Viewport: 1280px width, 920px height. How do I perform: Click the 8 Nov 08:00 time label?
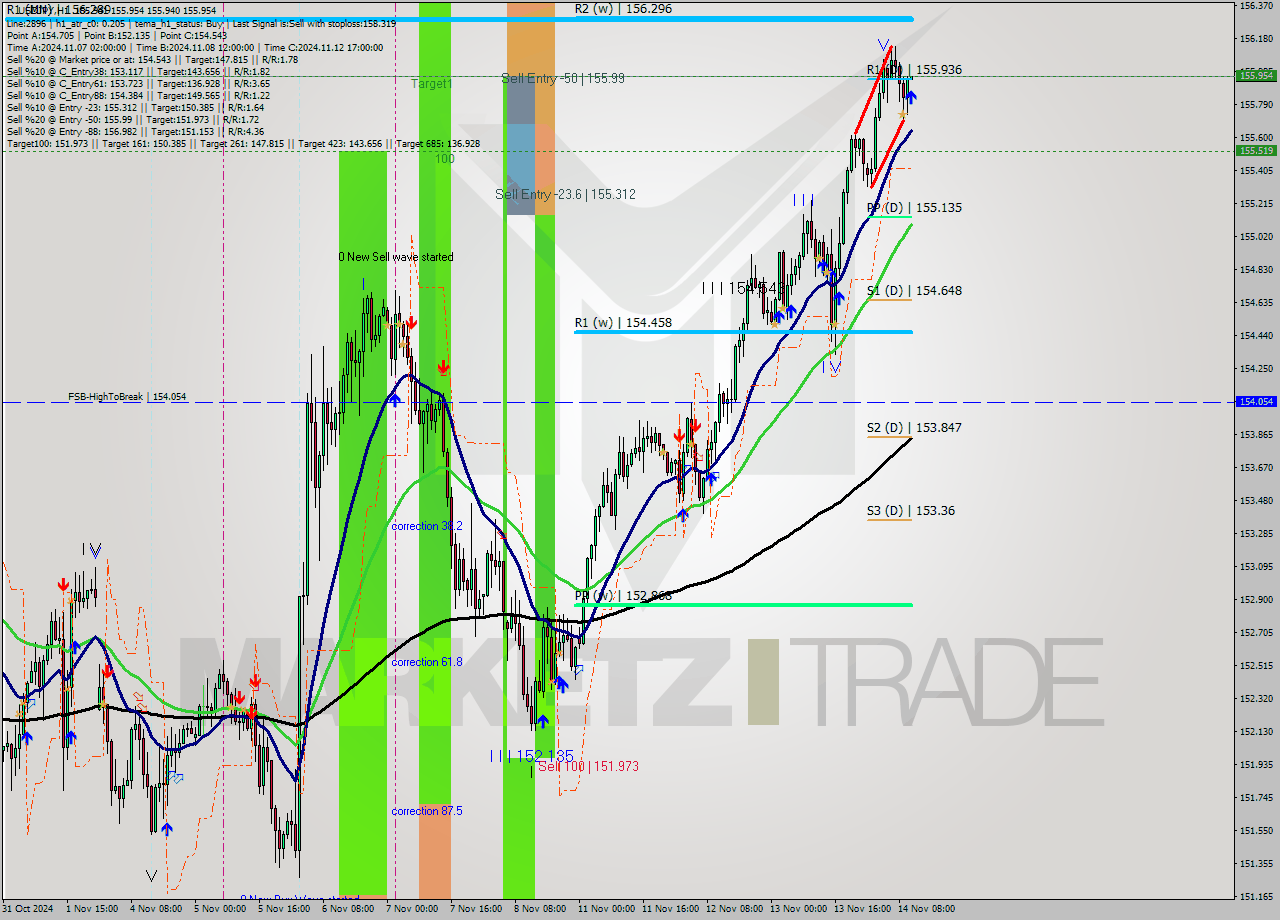[x=540, y=909]
